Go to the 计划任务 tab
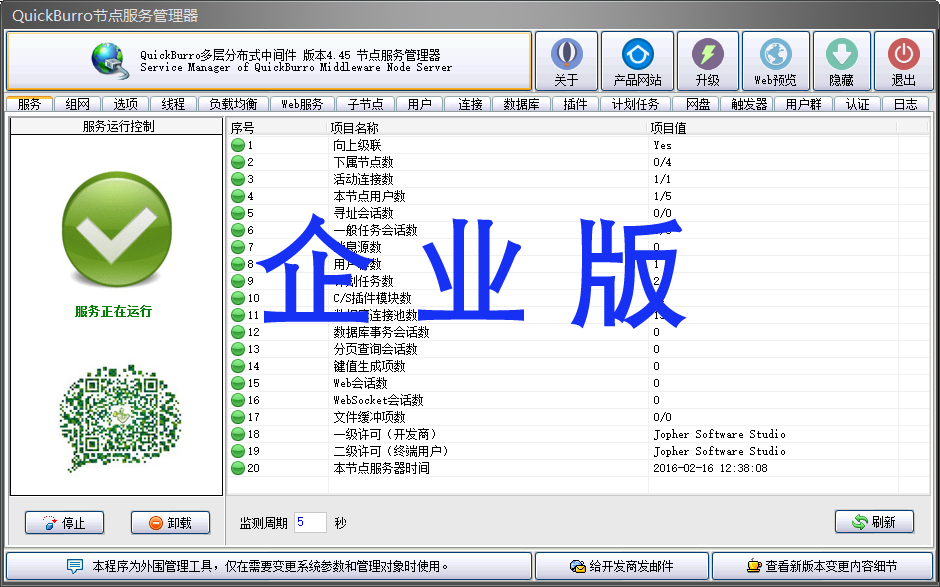 coord(635,104)
